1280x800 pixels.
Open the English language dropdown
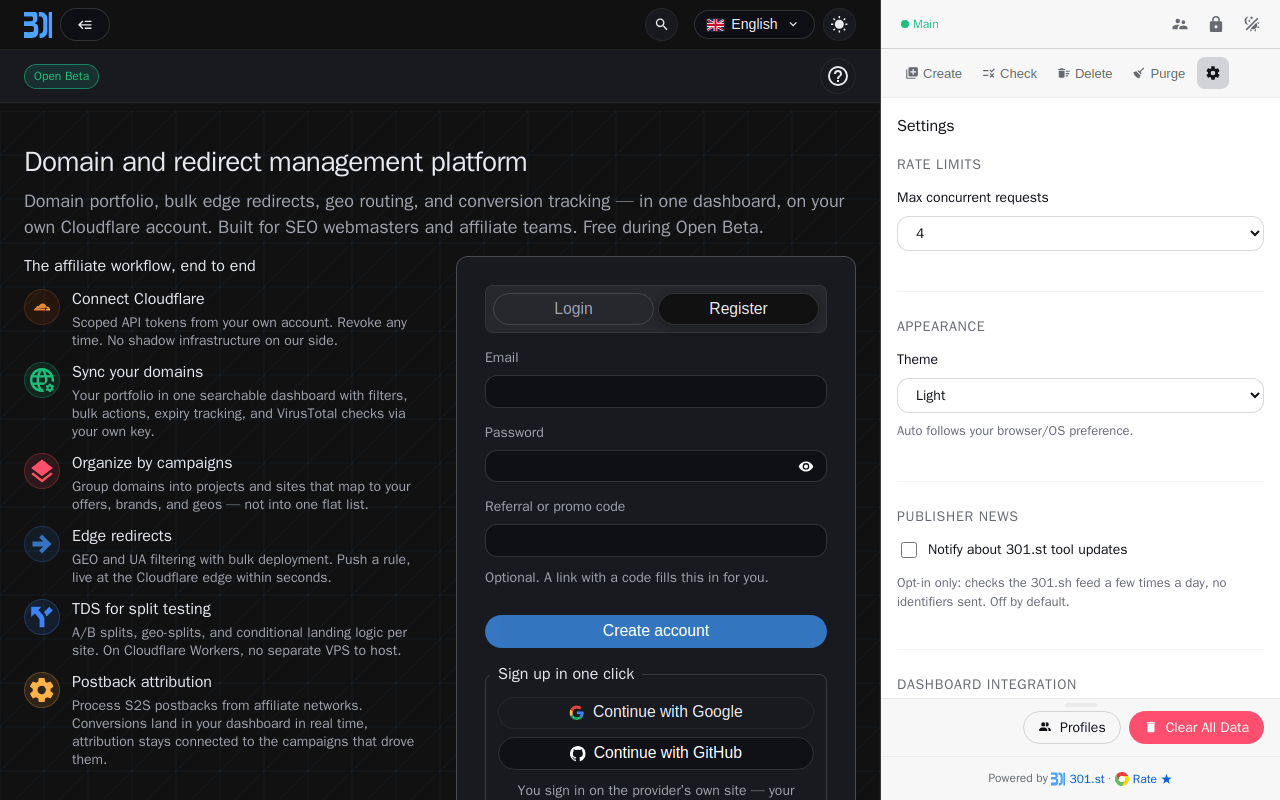(754, 24)
